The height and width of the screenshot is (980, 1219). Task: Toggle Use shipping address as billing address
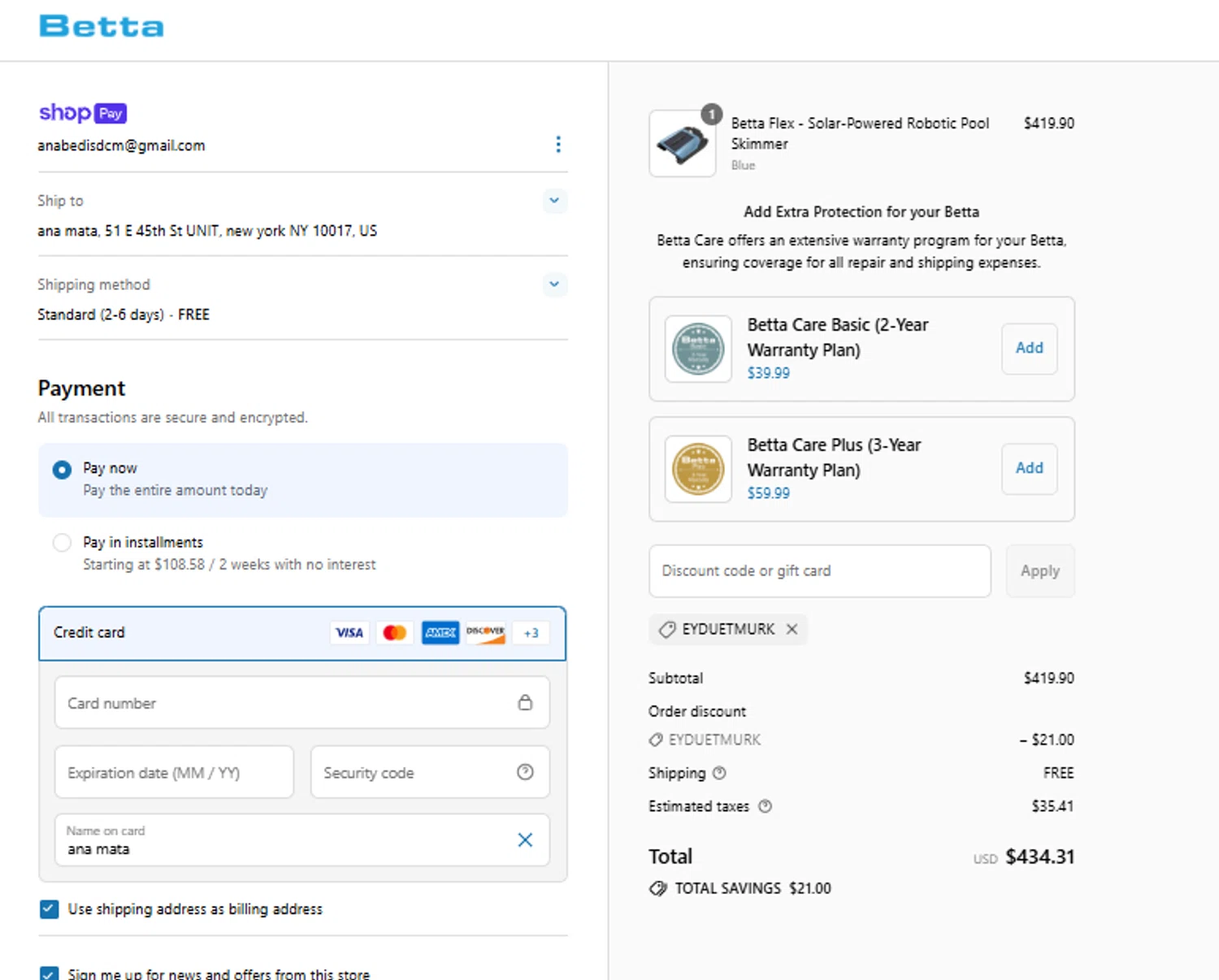point(49,909)
